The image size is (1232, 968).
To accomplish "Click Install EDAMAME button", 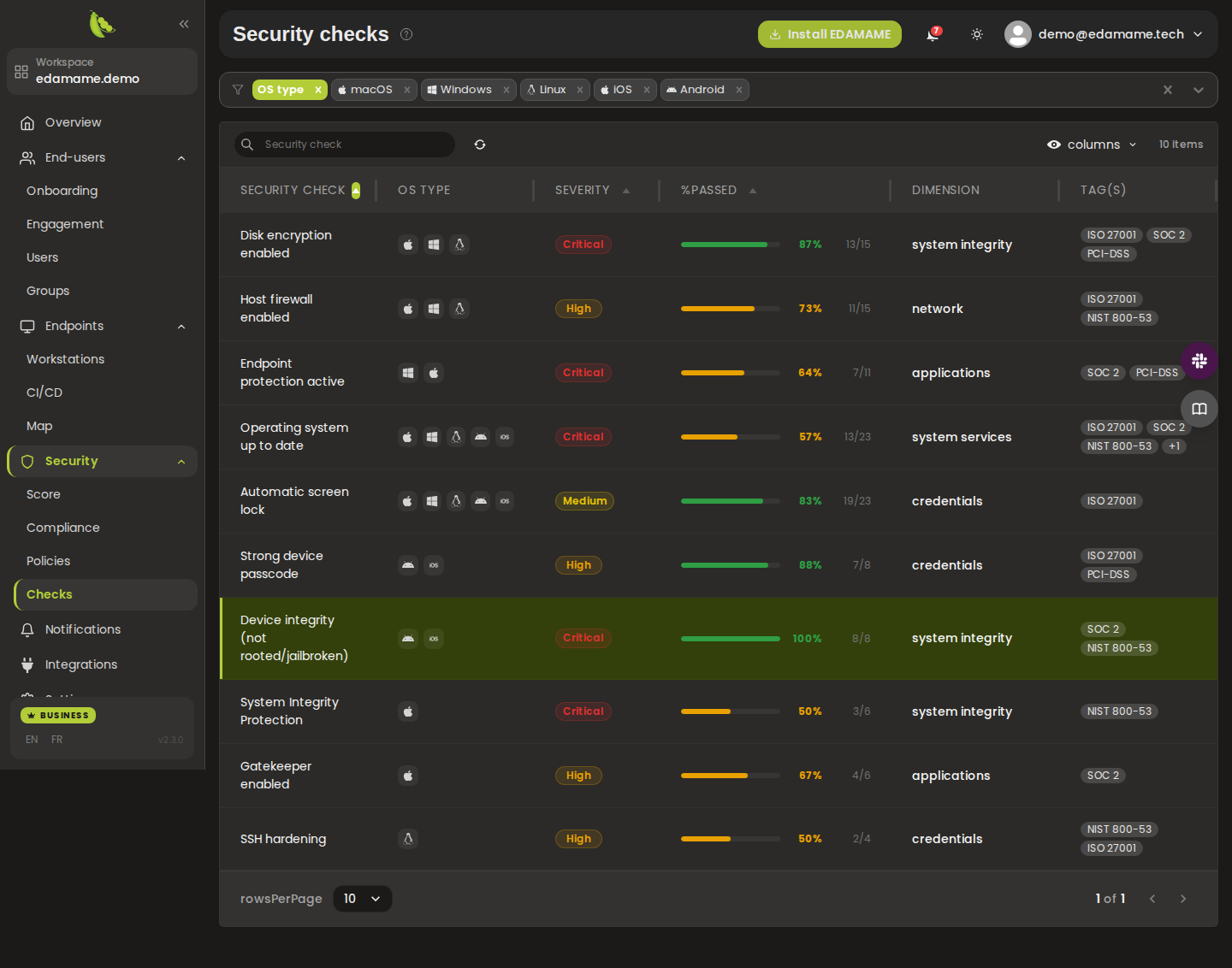I will tap(829, 34).
